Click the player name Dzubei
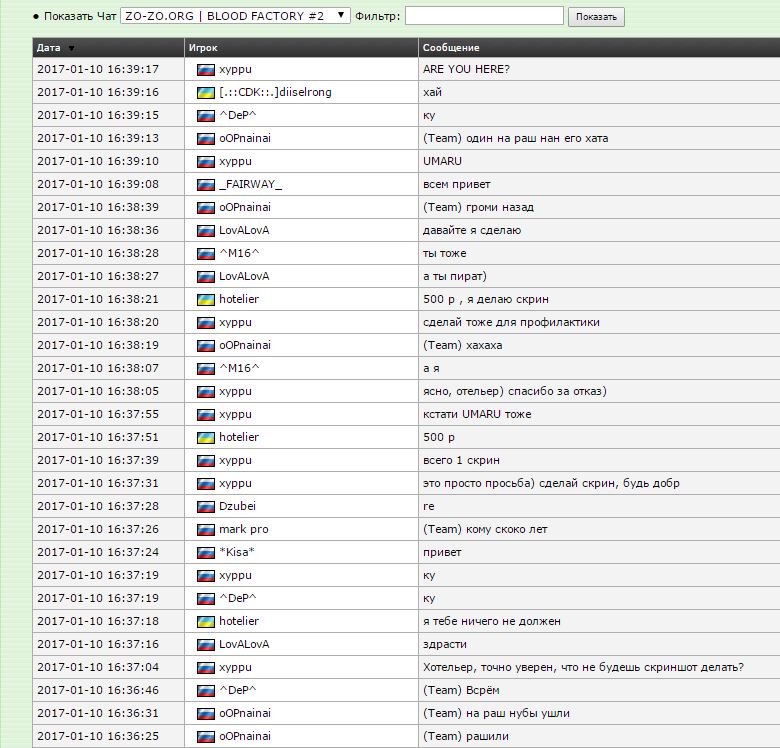Screen dimensions: 780x748 pyautogui.click(x=238, y=506)
